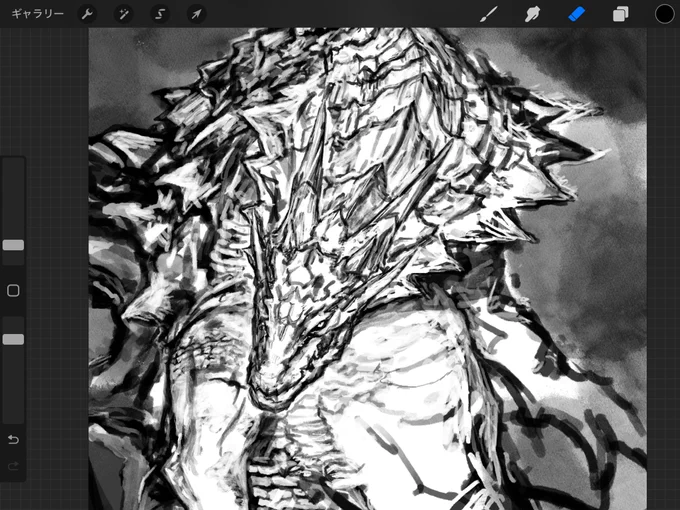Screen dimensions: 680x510
Task: Select the Paint brush tool
Action: point(489,14)
